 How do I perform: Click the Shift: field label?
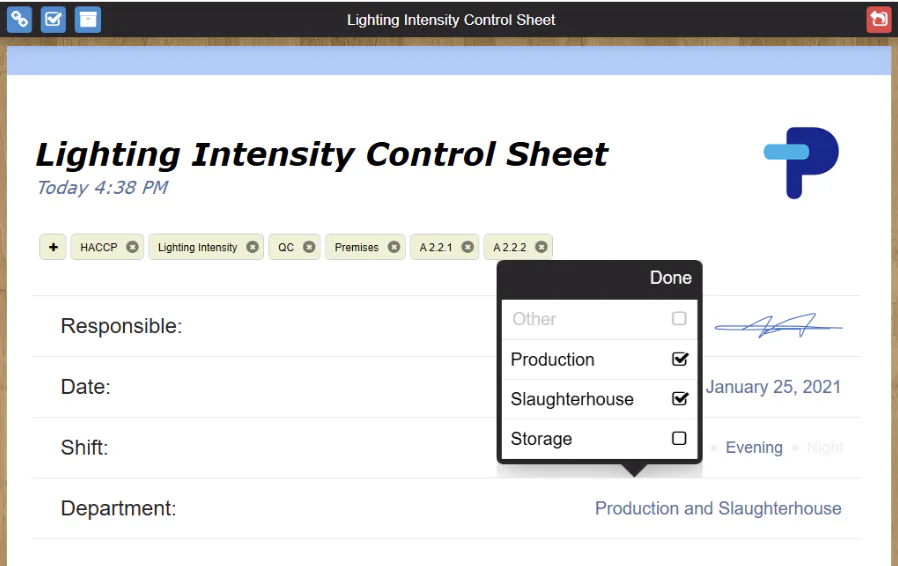pyautogui.click(x=84, y=447)
